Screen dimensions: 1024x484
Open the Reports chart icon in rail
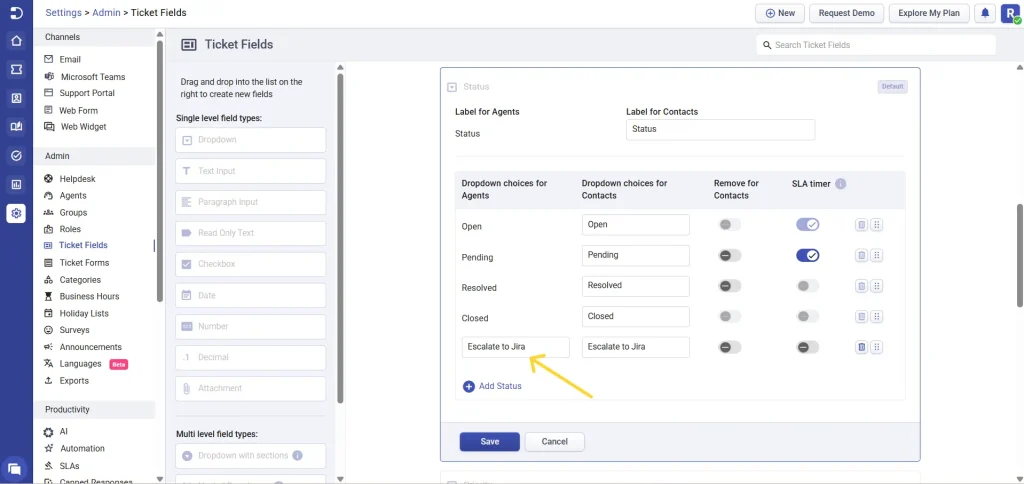16,184
